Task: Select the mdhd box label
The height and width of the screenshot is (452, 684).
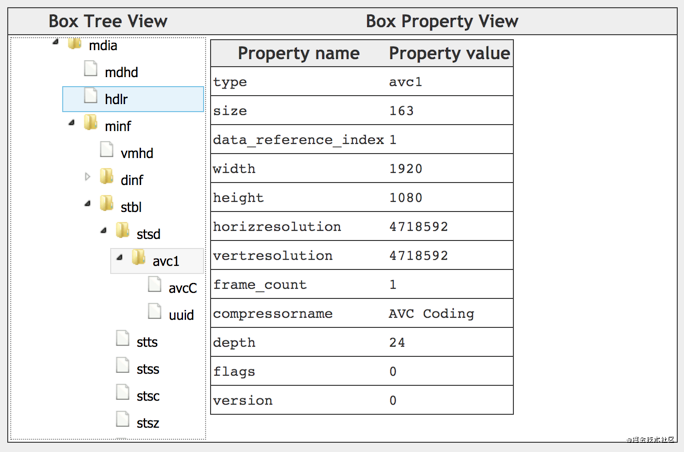Action: point(121,72)
